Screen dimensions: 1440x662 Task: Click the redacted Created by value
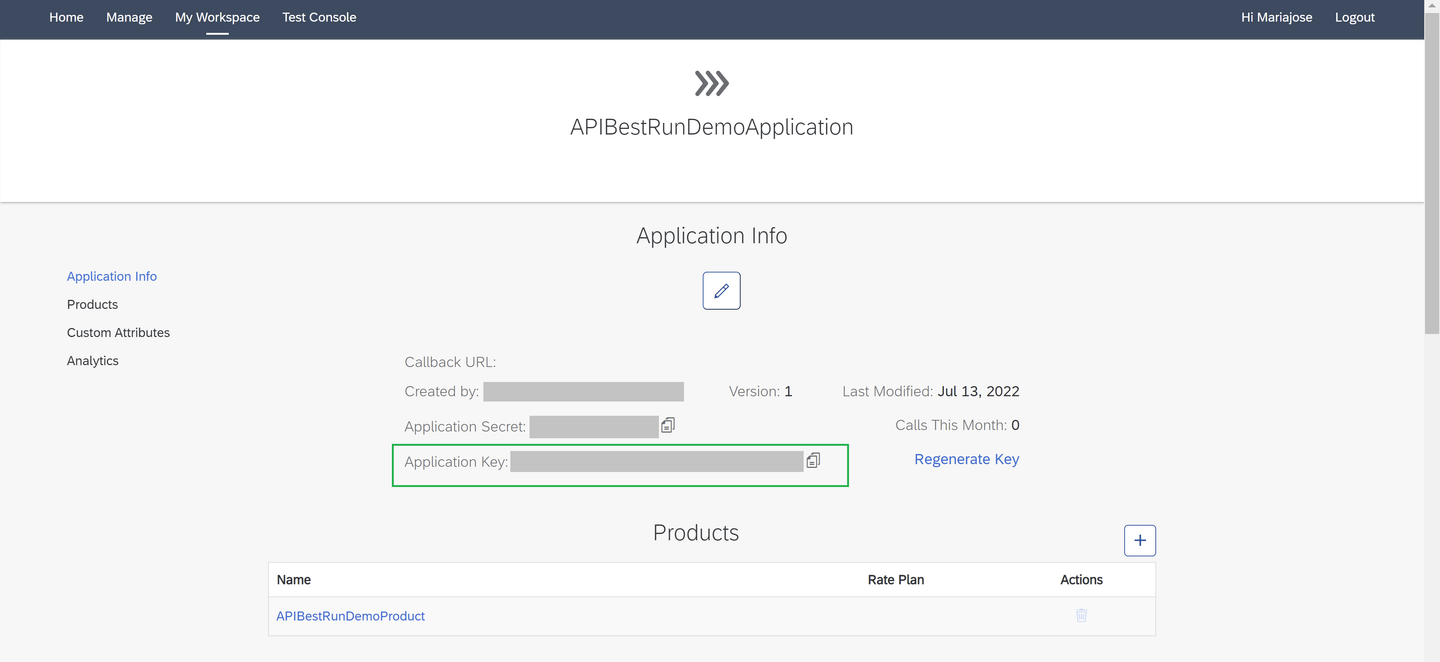tap(584, 391)
